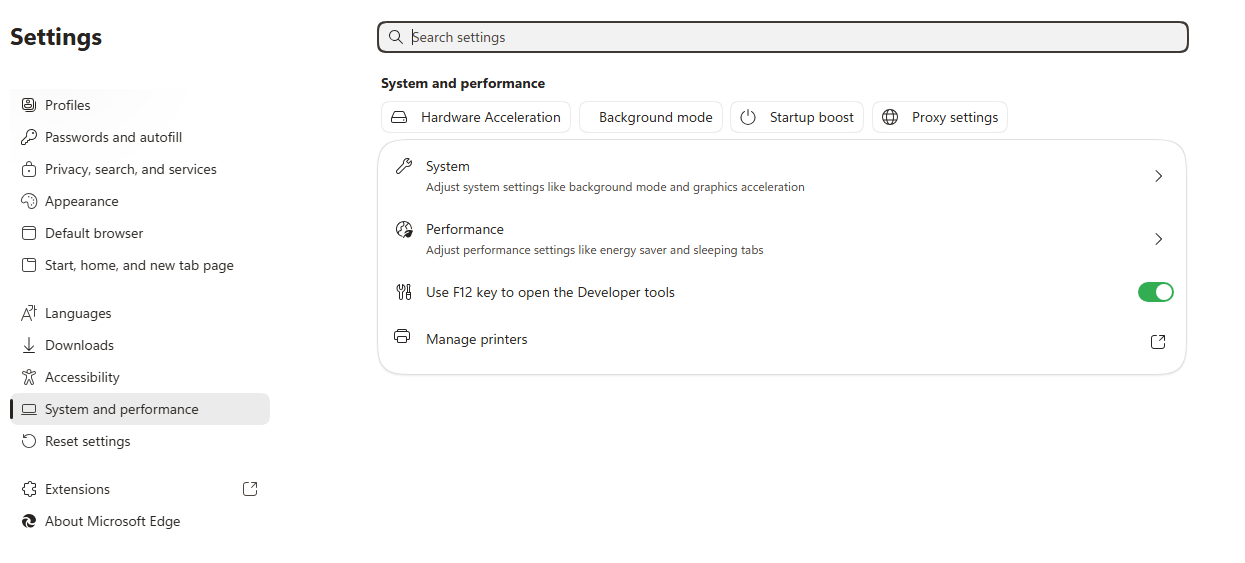Click the printer icon beside Manage printers
This screenshot has width=1245, height=563.
click(x=403, y=336)
